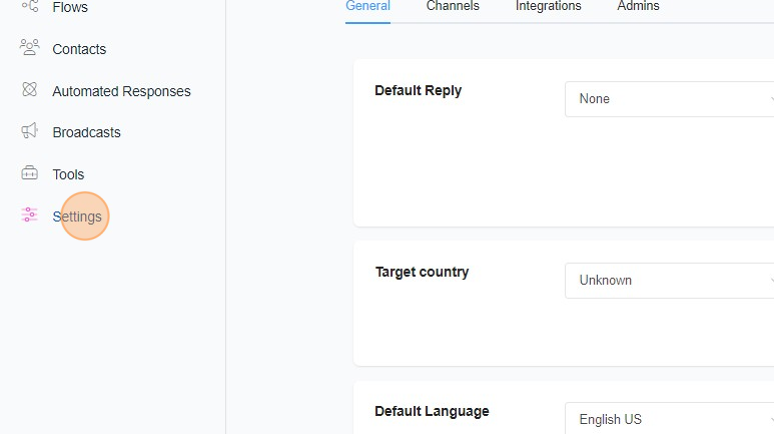This screenshot has width=774, height=434.
Task: Click the Default Reply label text
Action: pyautogui.click(x=418, y=91)
